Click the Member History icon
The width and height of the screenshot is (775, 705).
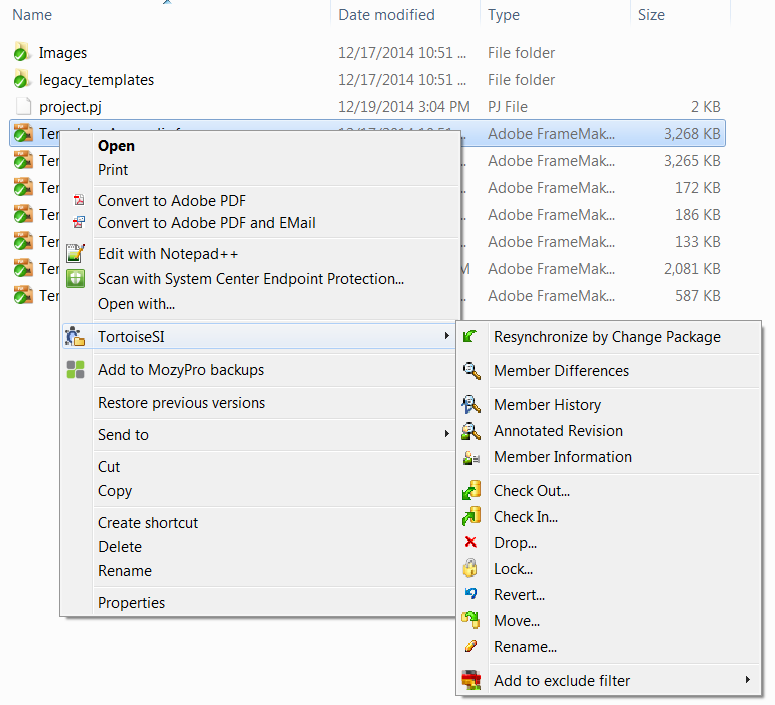click(x=470, y=405)
